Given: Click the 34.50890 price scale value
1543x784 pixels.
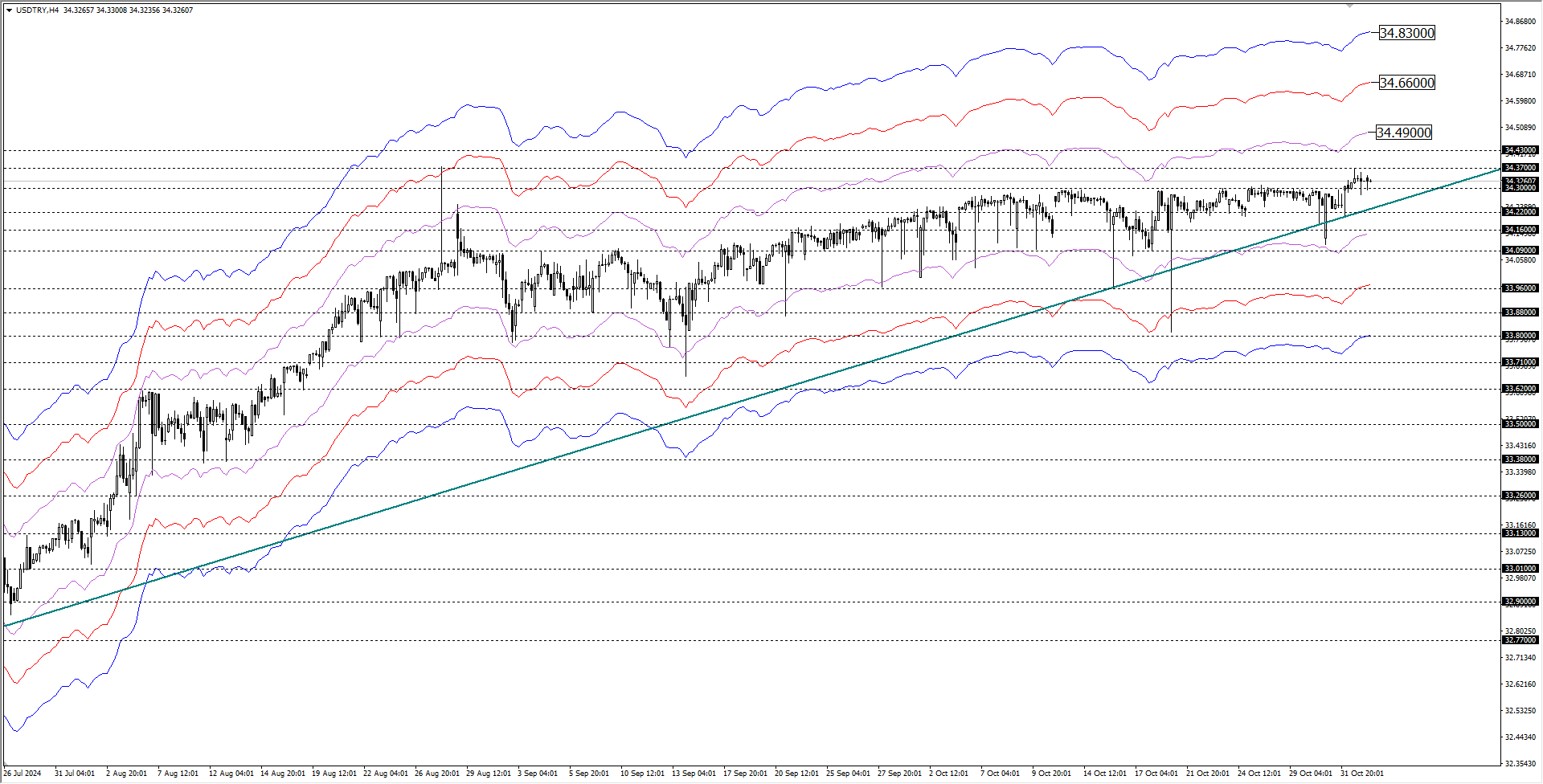Looking at the screenshot, I should click(1520, 128).
